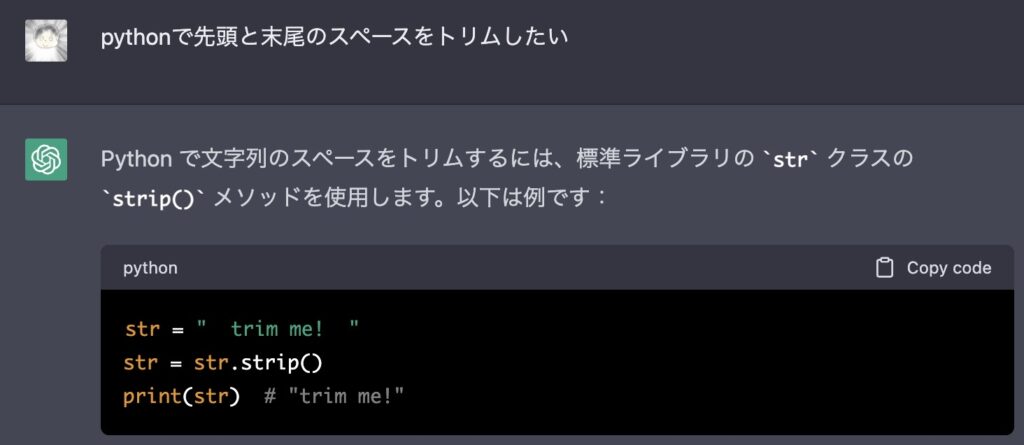The height and width of the screenshot is (445, 1024).
Task: Click the str assignment on the second code line
Action: 141,363
